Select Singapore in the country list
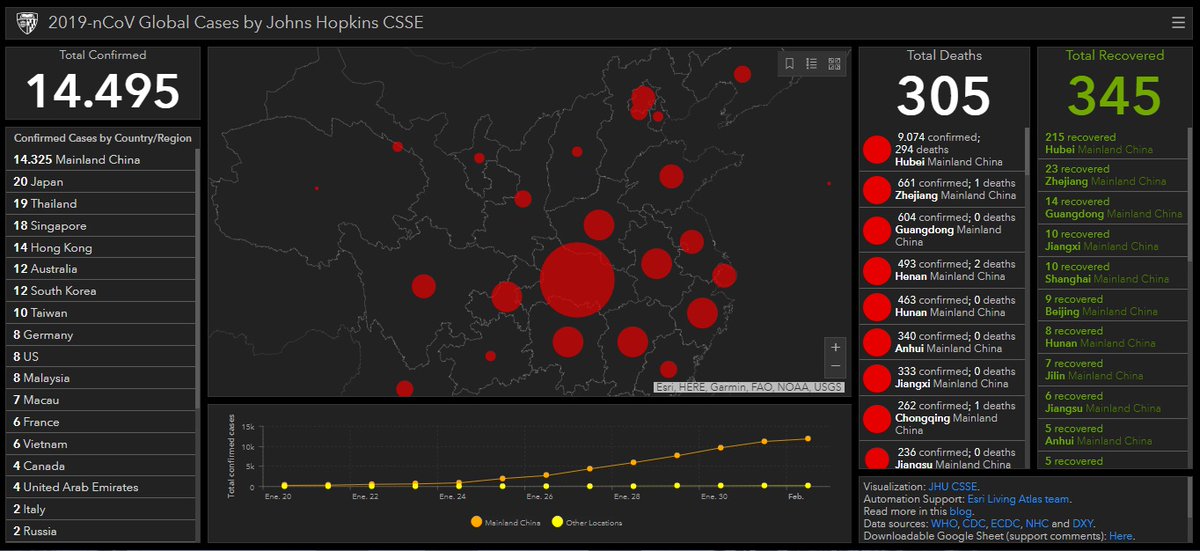The height and width of the screenshot is (551, 1200). 100,226
